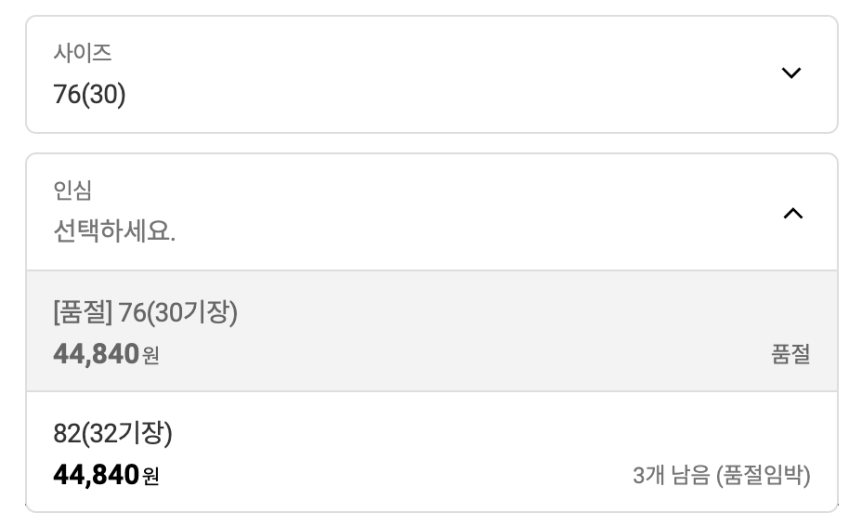849x526 pixels.
Task: Click the selected size value 76(30)
Action: pos(88,99)
